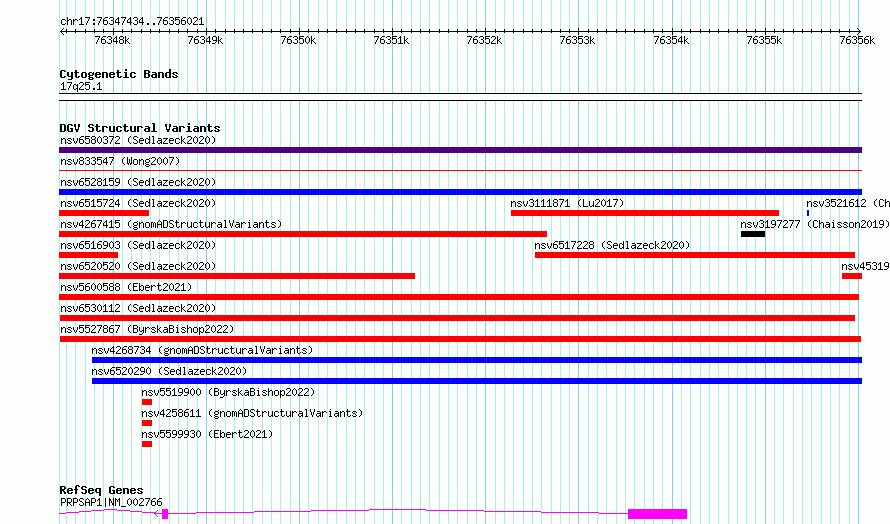
Task: Select the truncated nsv45319 variant label
Action: 866,266
